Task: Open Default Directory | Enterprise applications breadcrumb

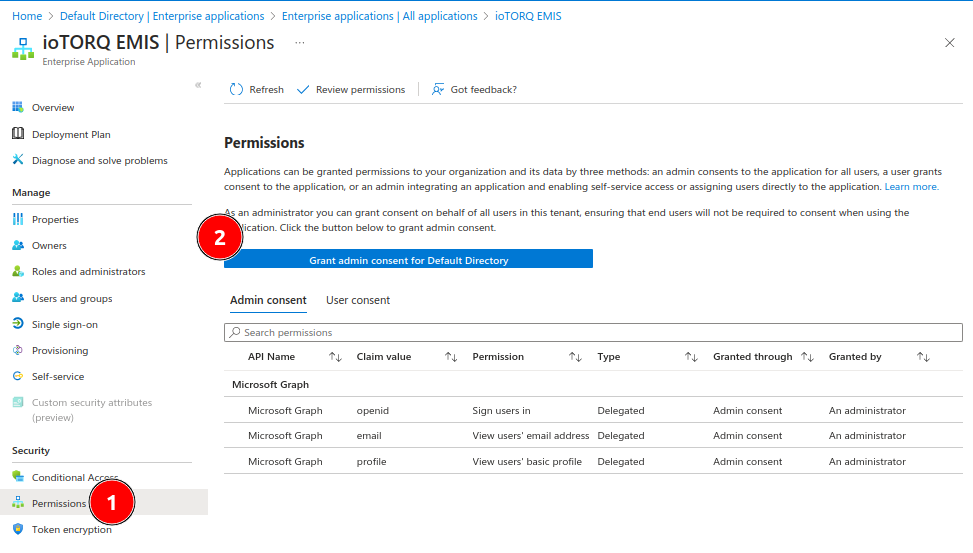Action: pyautogui.click(x=162, y=16)
